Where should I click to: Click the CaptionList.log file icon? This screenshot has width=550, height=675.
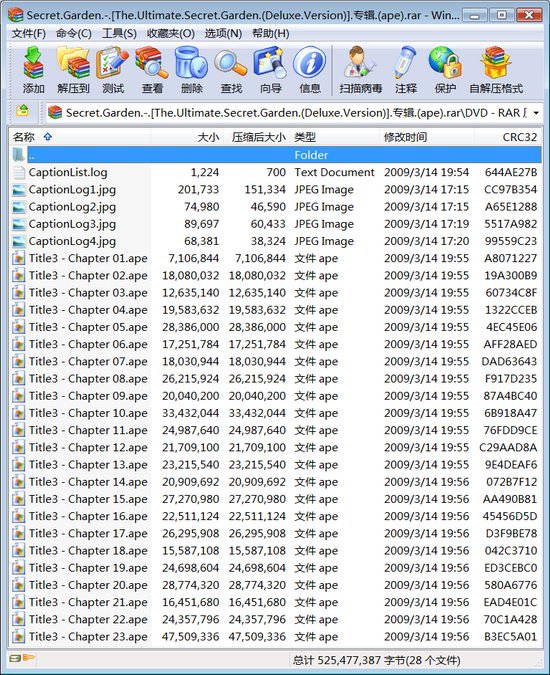point(19,172)
